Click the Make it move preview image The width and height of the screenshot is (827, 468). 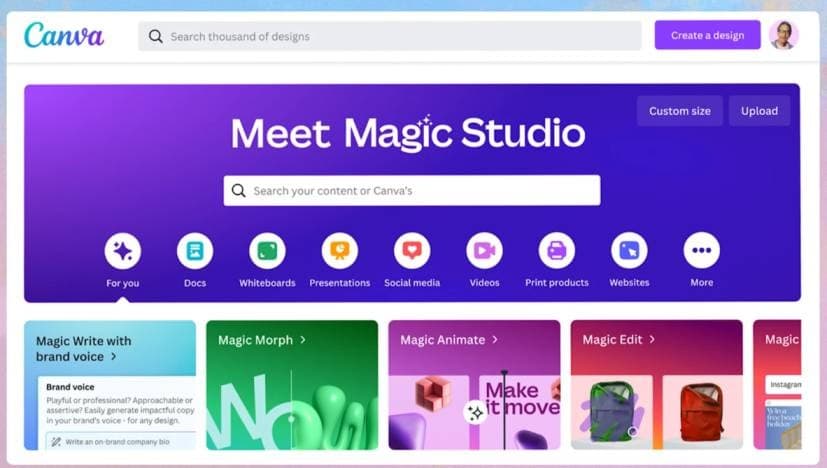click(x=520, y=412)
